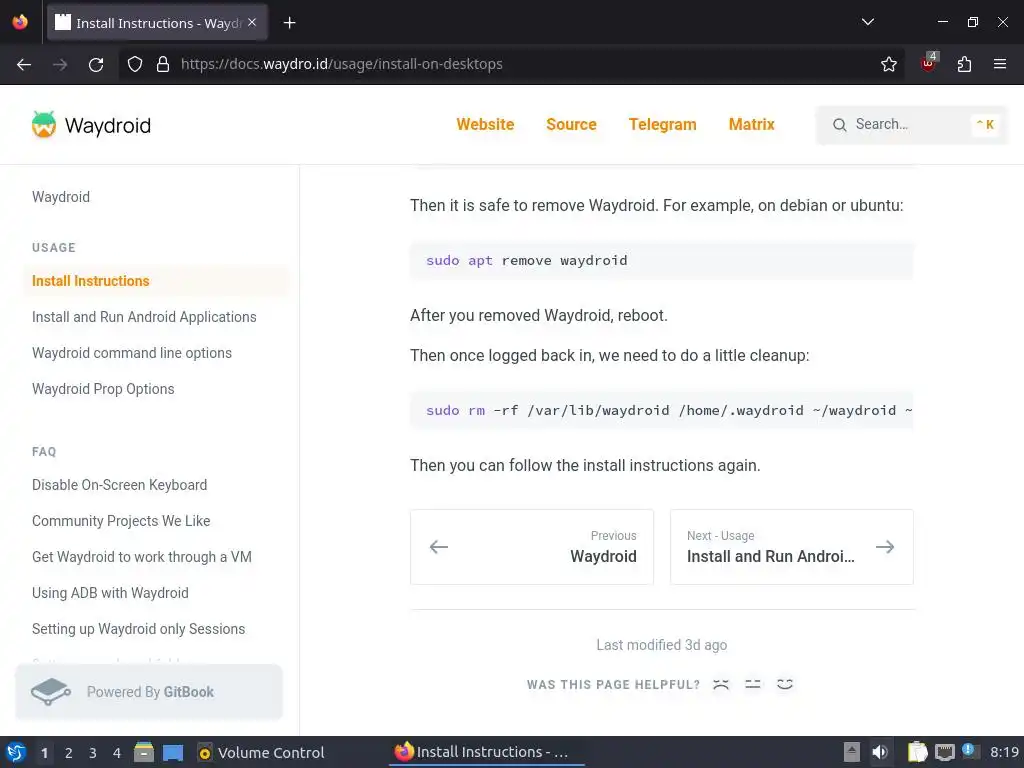Open Disable On-Screen Keyboard FAQ
Viewport: 1024px width, 768px height.
[x=120, y=485]
